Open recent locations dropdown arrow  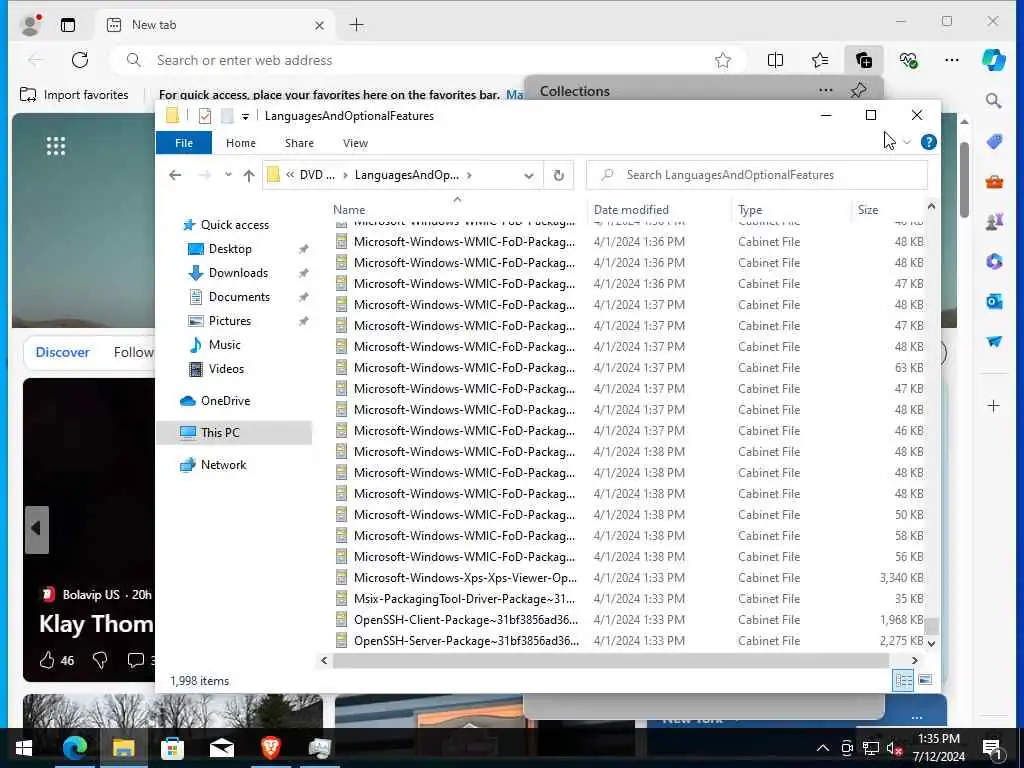(228, 175)
